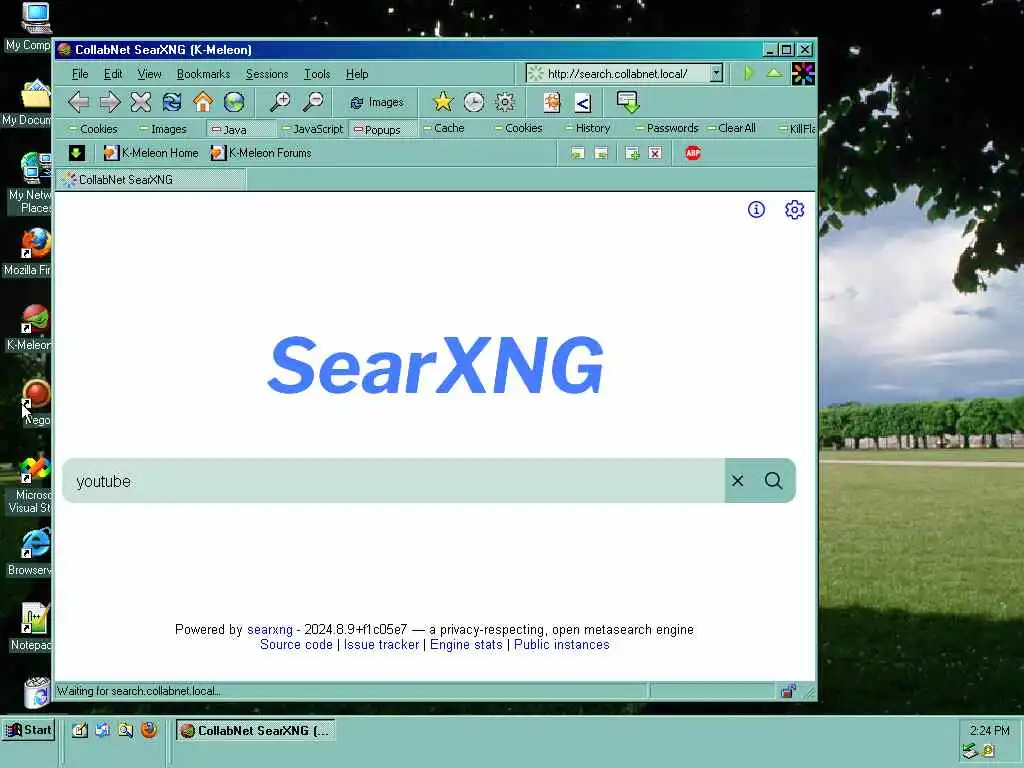
Task: Open preferences gear in toolbar
Action: click(x=505, y=102)
